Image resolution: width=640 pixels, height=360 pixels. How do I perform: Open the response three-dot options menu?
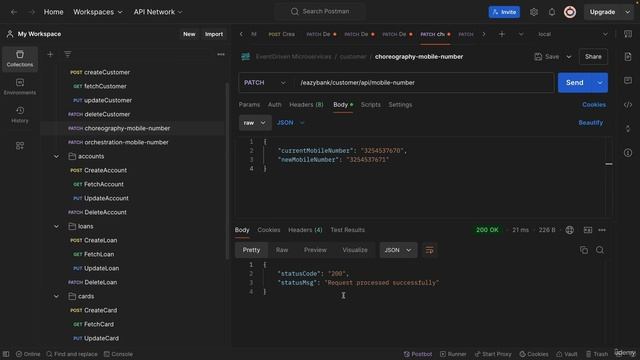[602, 230]
